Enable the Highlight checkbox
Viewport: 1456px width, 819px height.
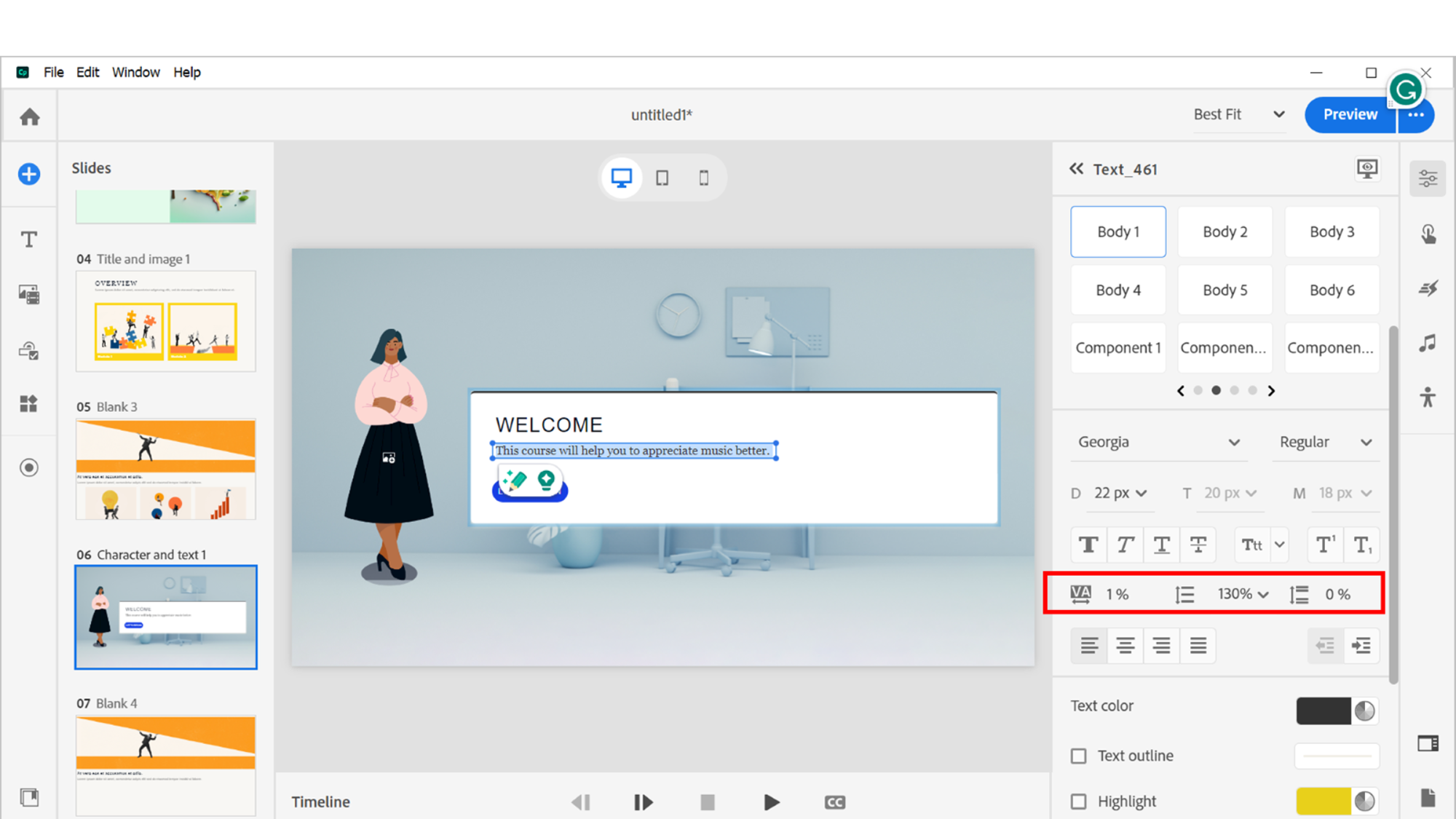1078,802
